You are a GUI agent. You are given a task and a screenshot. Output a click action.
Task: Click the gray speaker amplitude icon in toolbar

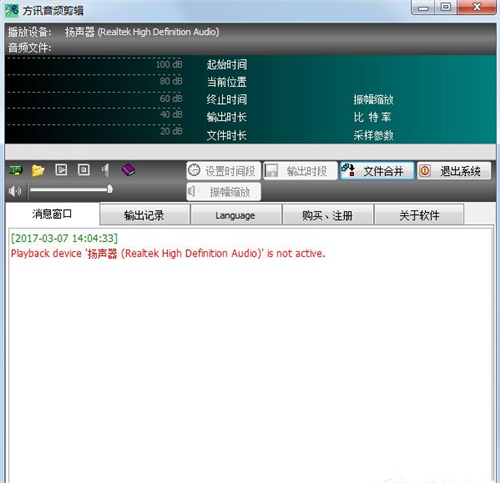[105, 170]
